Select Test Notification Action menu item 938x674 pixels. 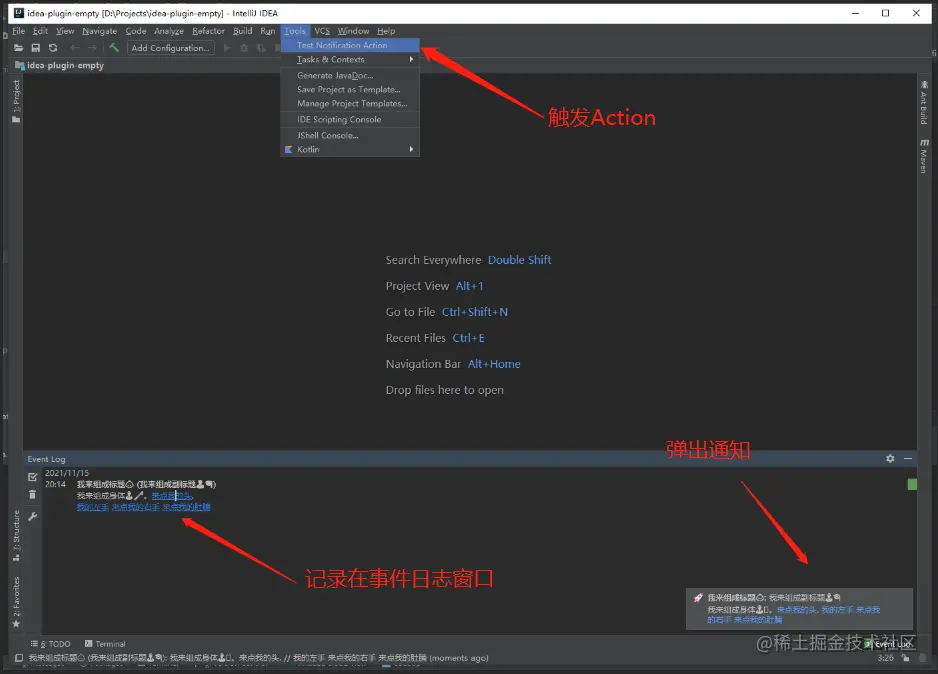[x=350, y=45]
